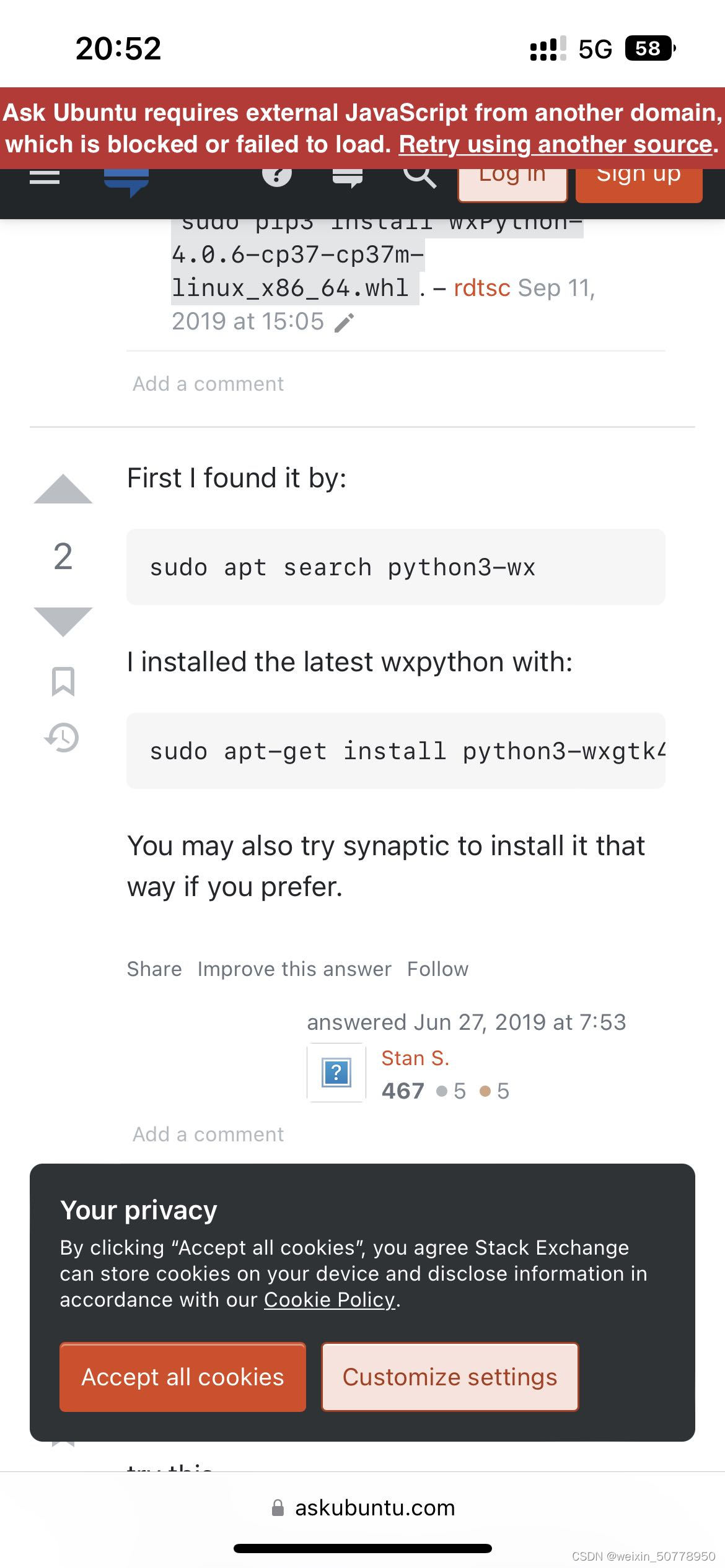Upvote the answer by Stan S.
Viewport: 725px width, 1568px height.
pos(64,492)
